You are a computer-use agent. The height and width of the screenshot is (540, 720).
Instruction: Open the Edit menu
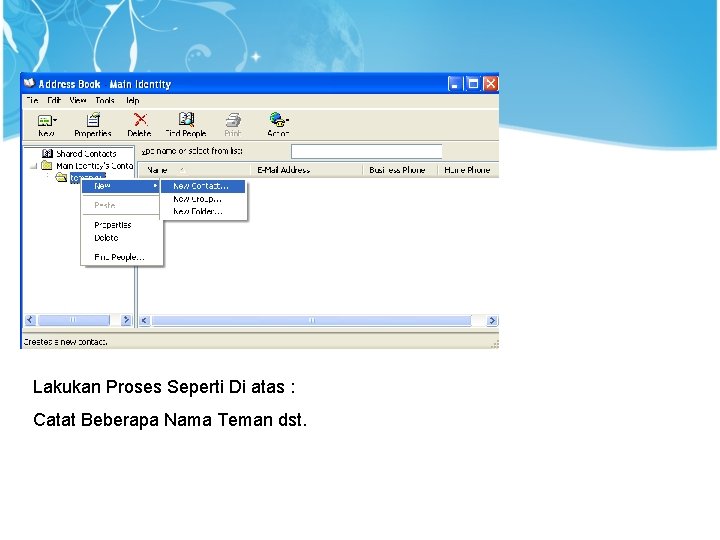pos(54,100)
